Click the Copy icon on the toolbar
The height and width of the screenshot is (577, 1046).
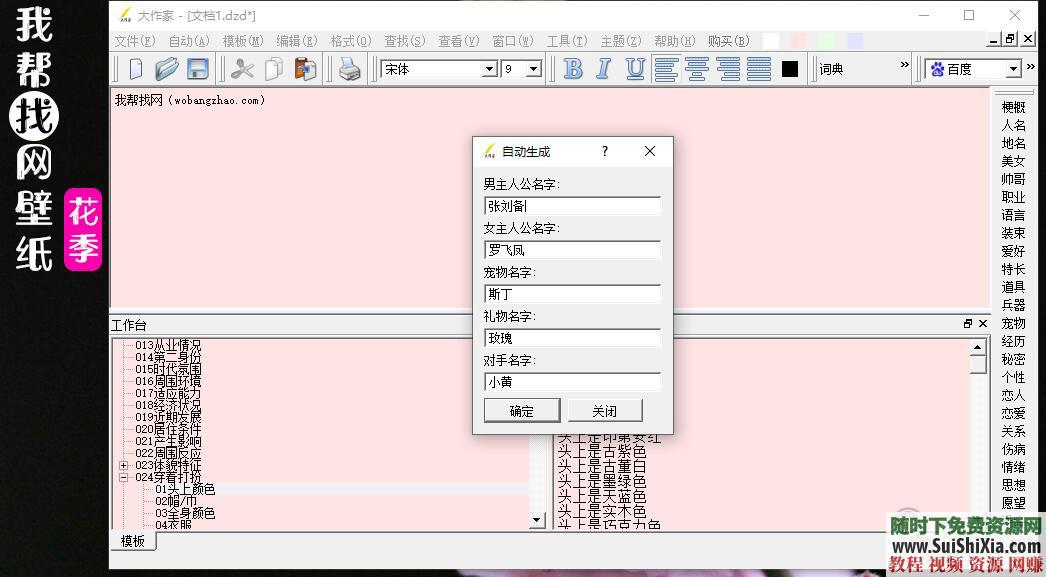pyautogui.click(x=271, y=68)
